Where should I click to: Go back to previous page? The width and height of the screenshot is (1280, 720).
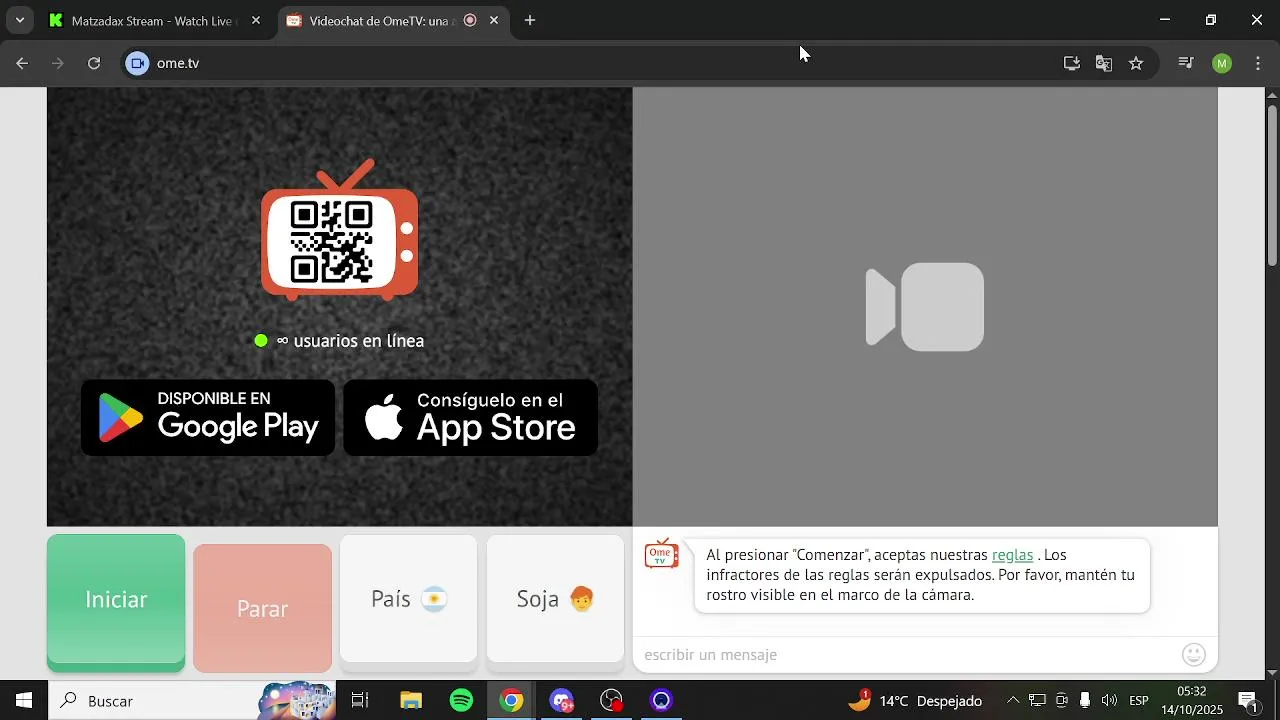click(x=22, y=63)
